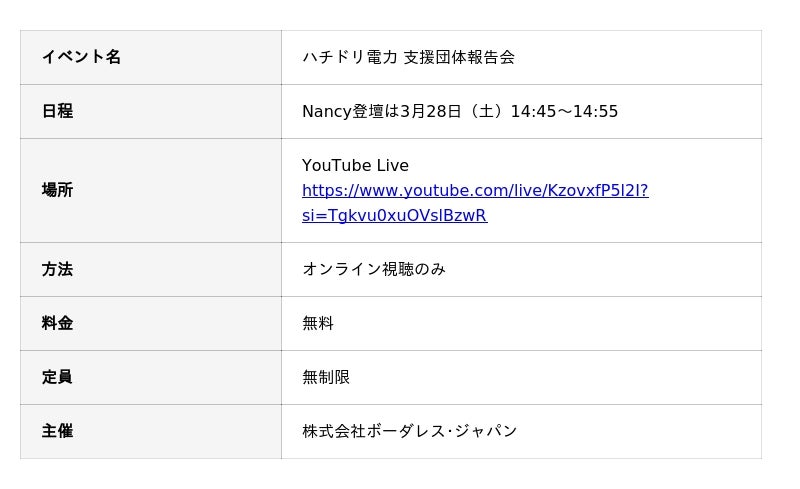Click the 支援団体報告会 event title text
This screenshot has height=489, width=800.
(459, 57)
